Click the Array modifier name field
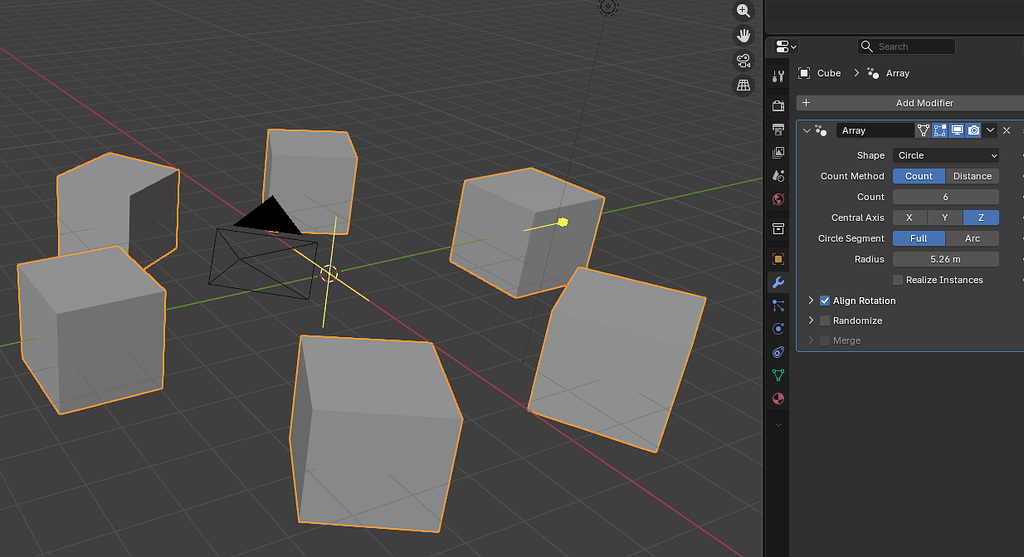Viewport: 1024px width, 557px height. 874,131
